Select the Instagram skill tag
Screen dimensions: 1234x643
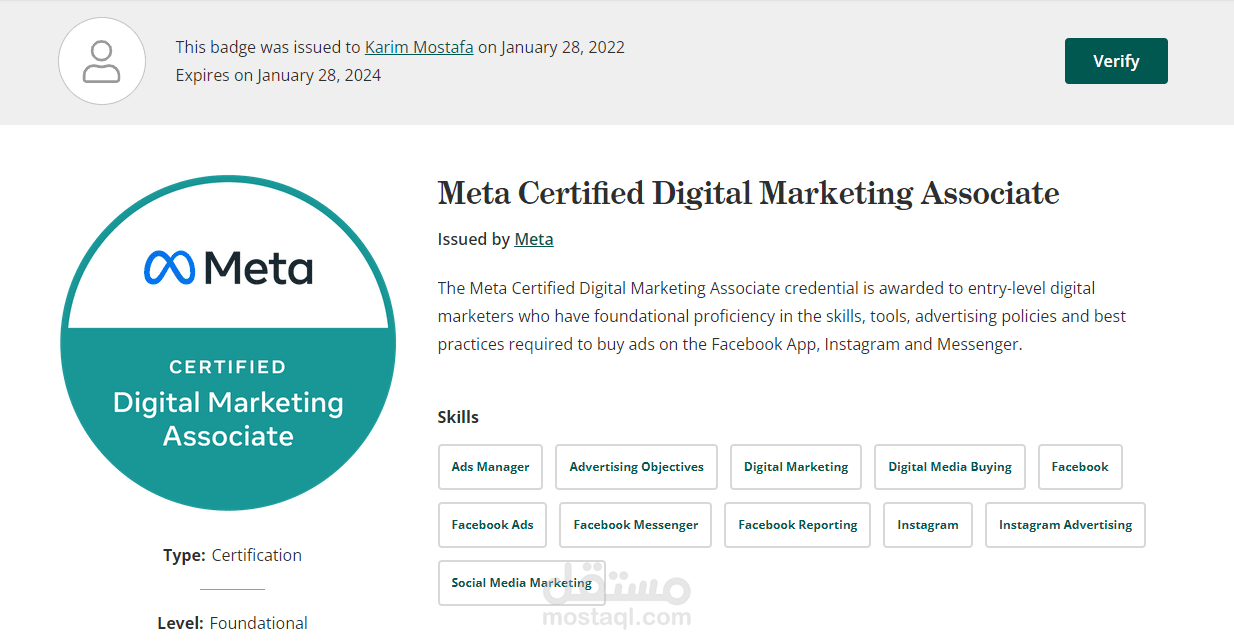(x=928, y=525)
